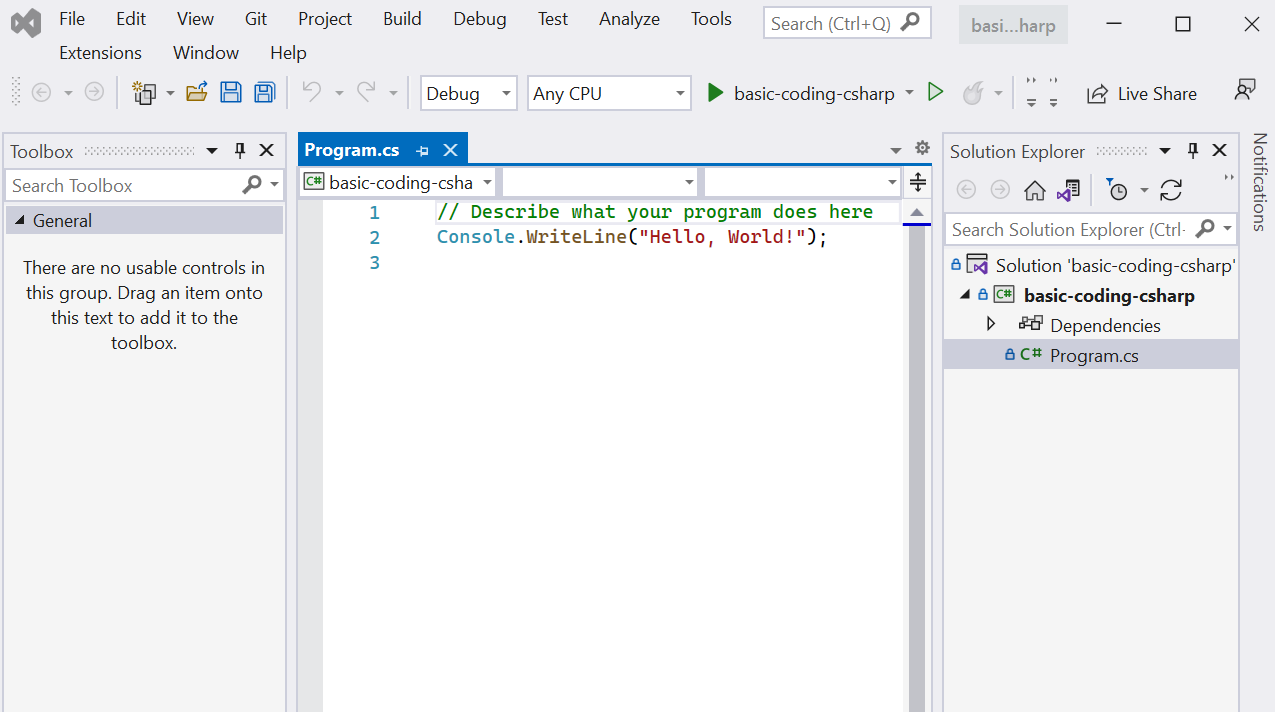Screen dimensions: 1275x712
Task: Click magnifier icon in Search Solution Explorer
Action: [x=1205, y=229]
